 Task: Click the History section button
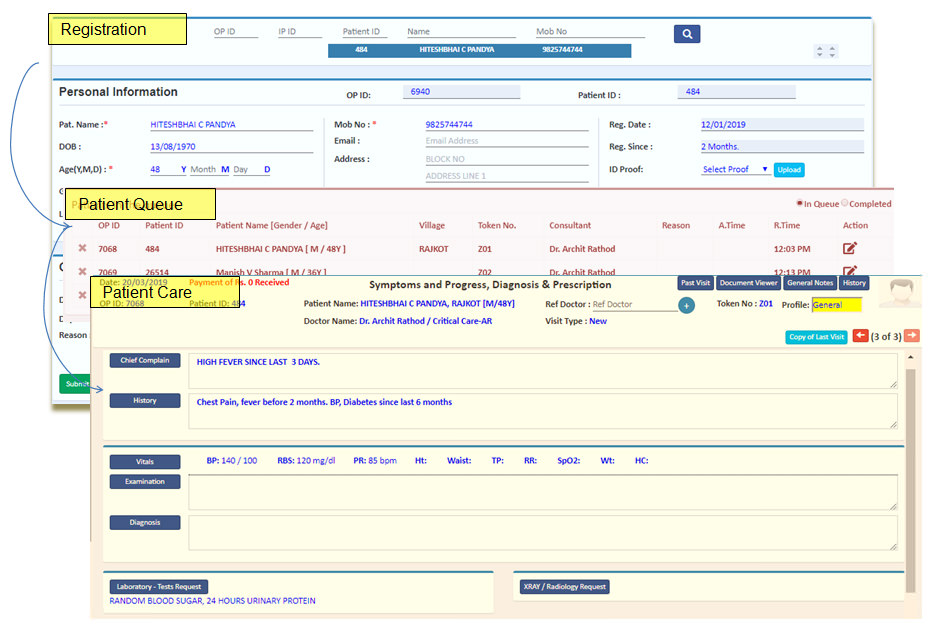145,401
